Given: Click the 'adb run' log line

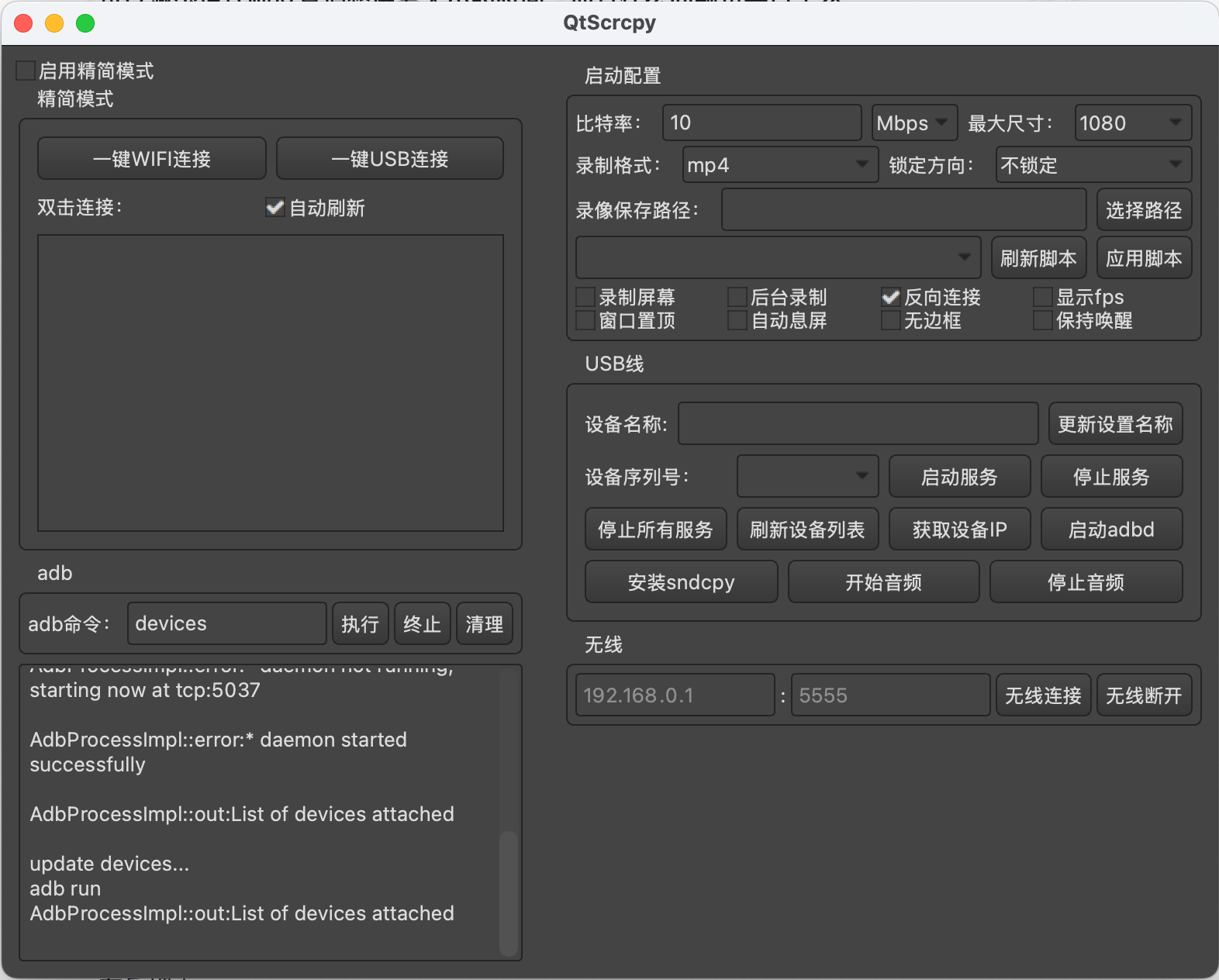Looking at the screenshot, I should (65, 889).
